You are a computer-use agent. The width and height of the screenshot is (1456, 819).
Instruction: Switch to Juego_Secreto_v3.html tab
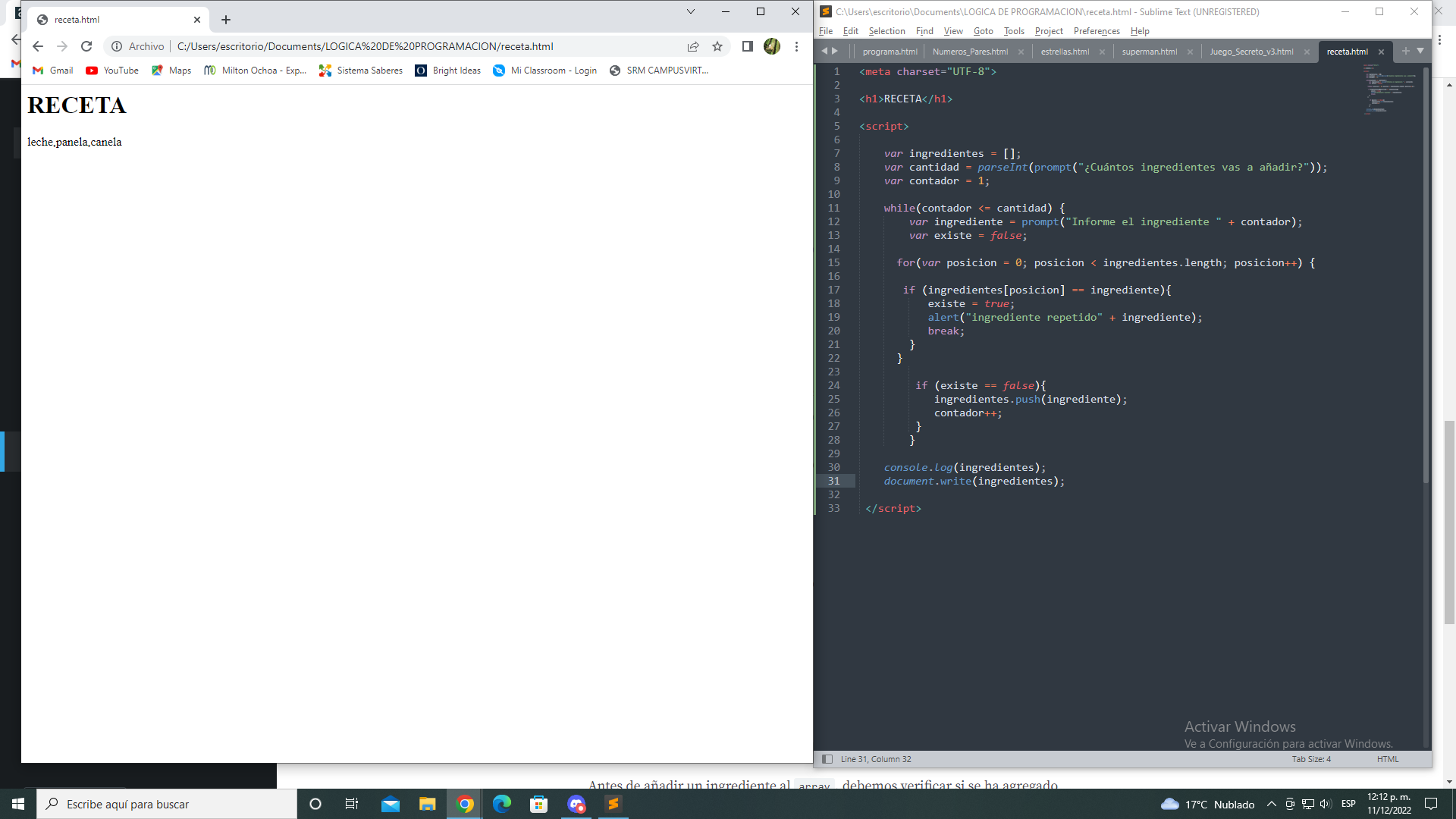click(x=1251, y=52)
